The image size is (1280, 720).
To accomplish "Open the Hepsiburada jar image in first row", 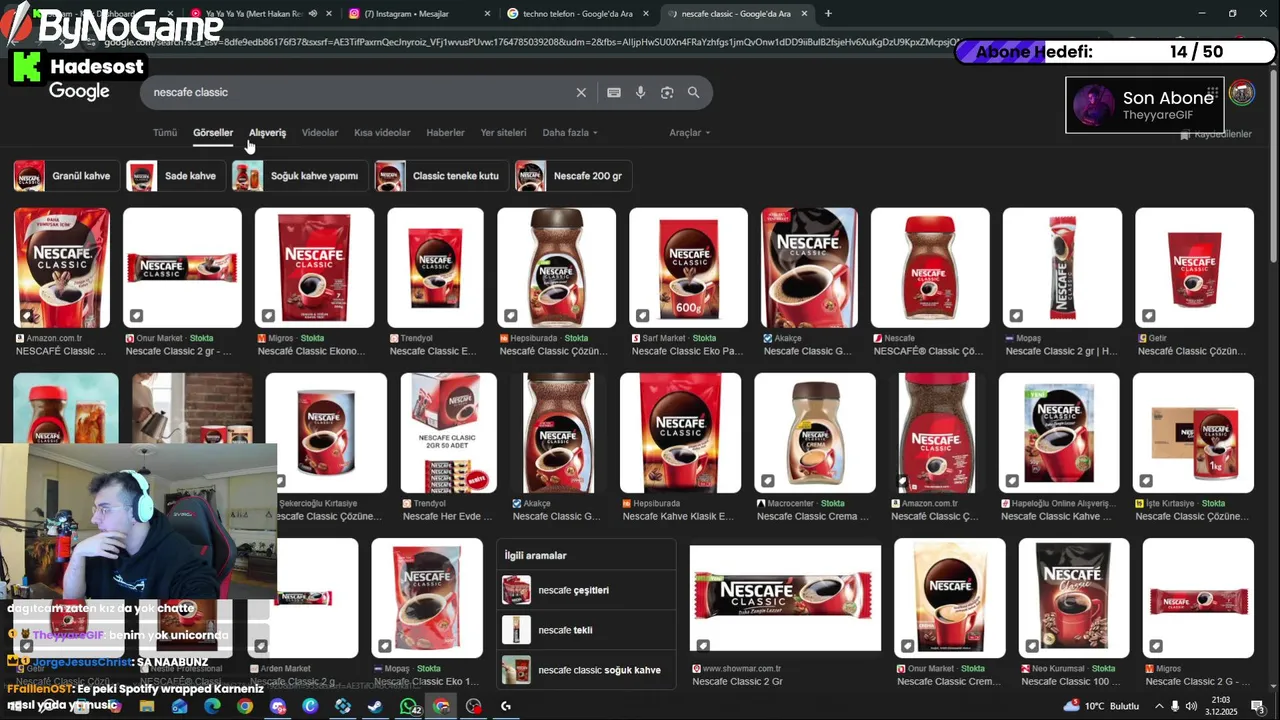I will click(557, 268).
